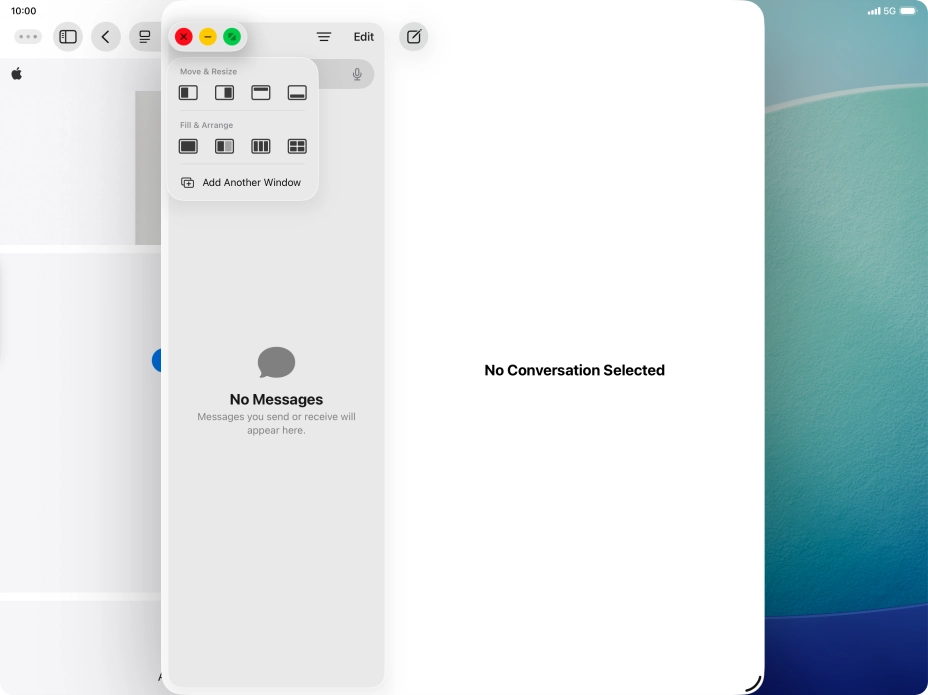Image resolution: width=928 pixels, height=695 pixels.
Task: Toggle the Safari sidebar
Action: (67, 37)
